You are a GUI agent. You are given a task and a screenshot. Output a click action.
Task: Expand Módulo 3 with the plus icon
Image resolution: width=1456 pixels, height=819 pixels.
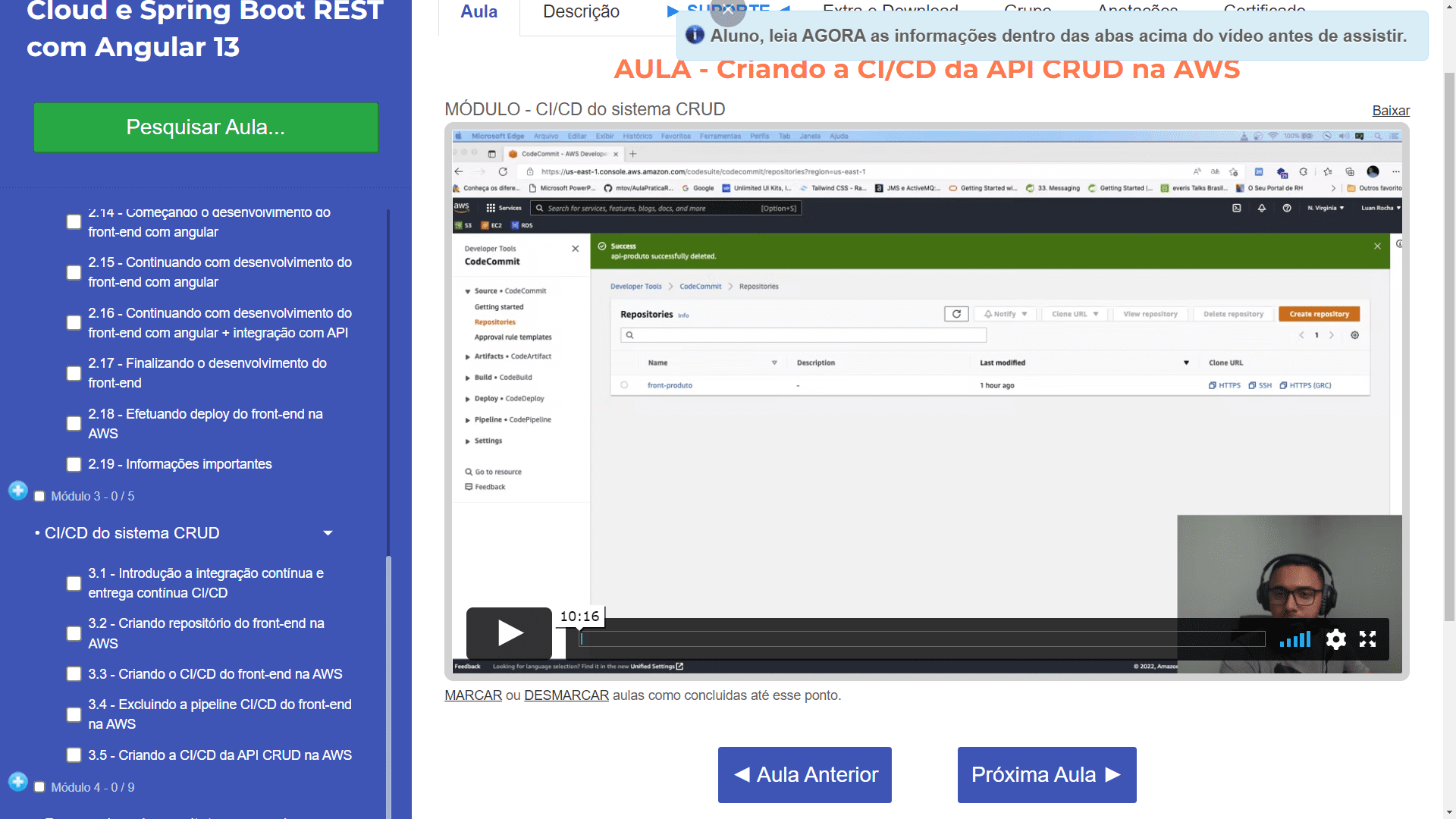18,491
